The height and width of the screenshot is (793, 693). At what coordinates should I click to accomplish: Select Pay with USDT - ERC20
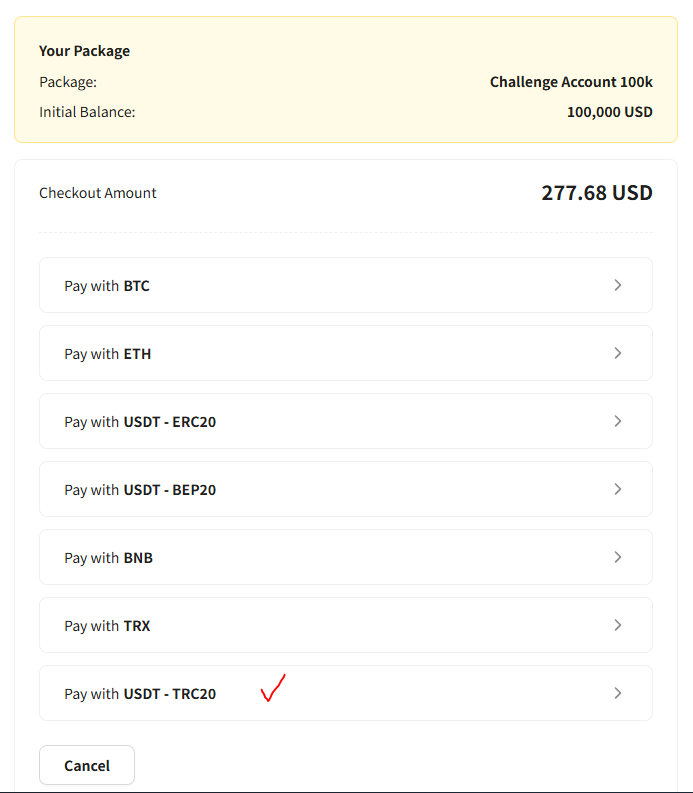pyautogui.click(x=346, y=421)
